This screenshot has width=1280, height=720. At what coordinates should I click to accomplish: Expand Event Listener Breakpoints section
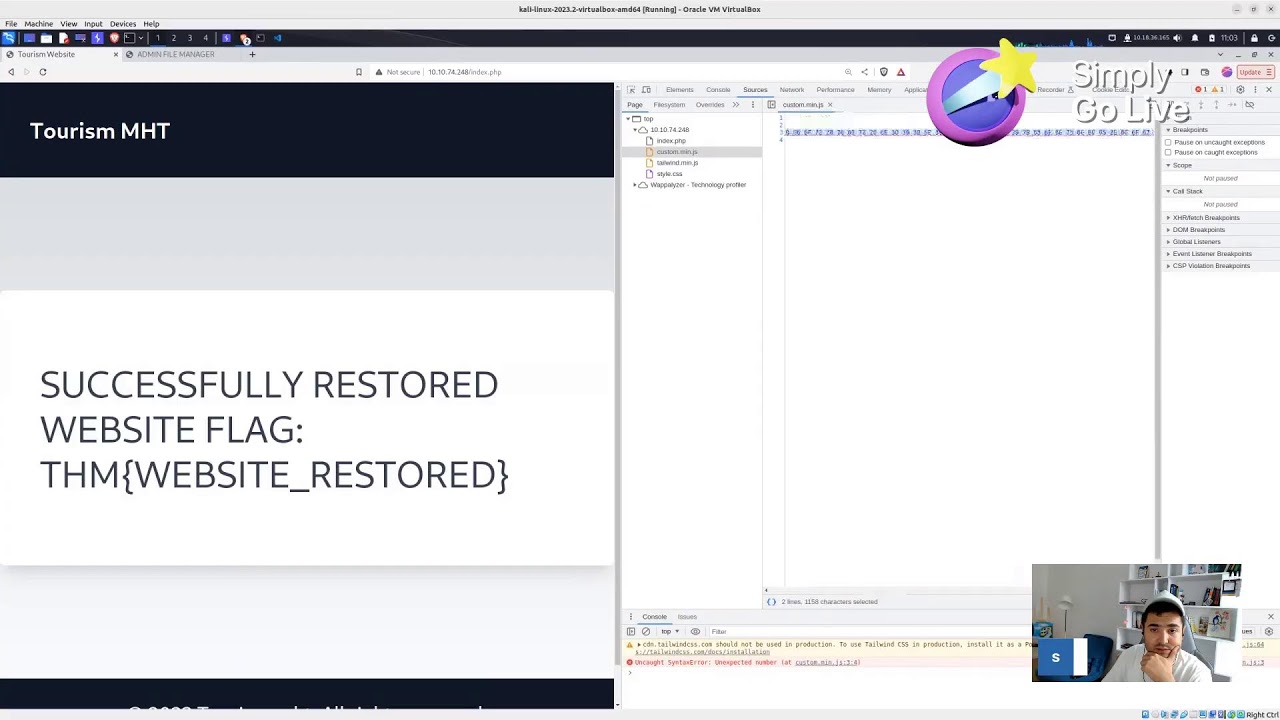1211,254
